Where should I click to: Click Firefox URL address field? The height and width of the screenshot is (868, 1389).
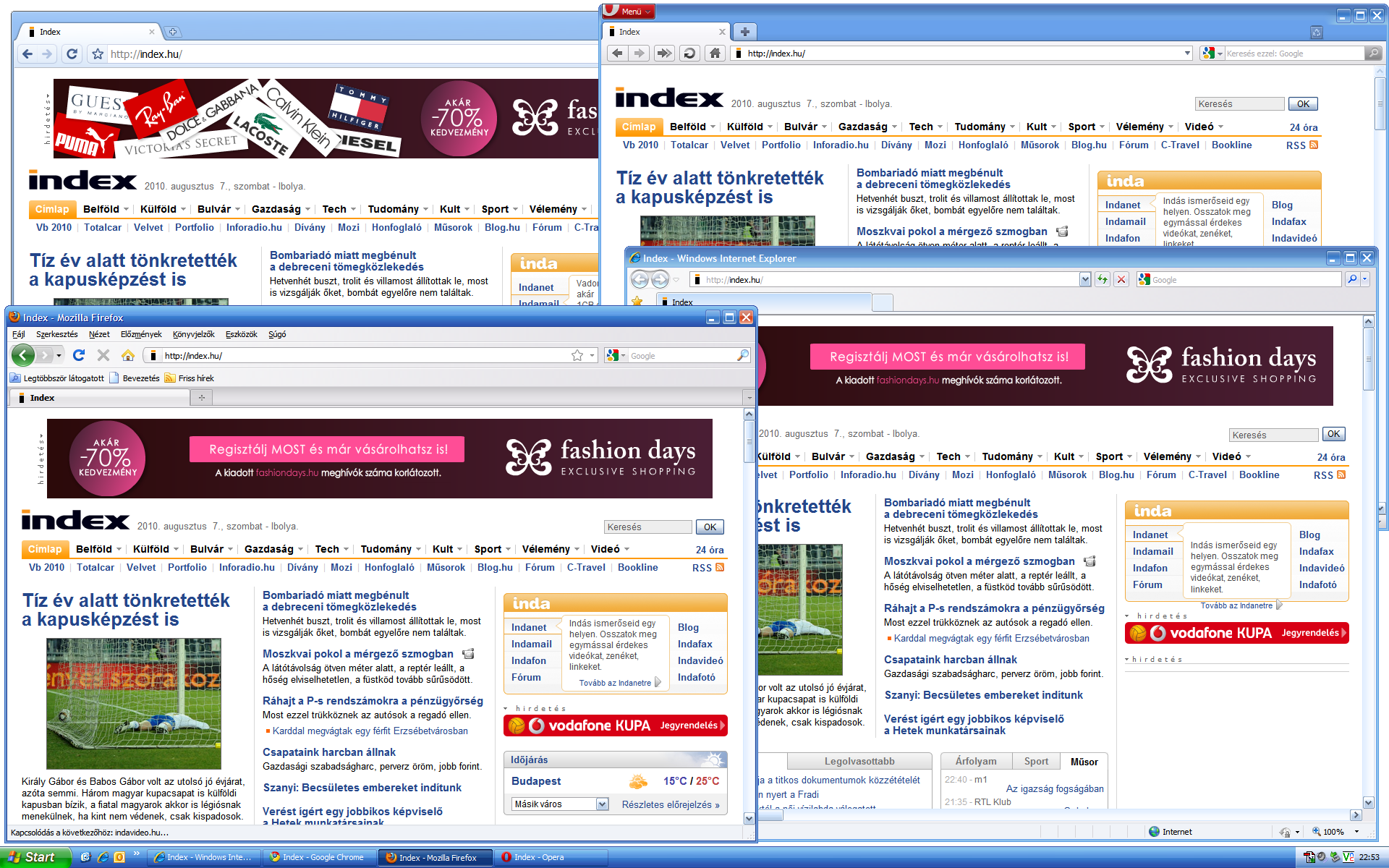point(365,355)
